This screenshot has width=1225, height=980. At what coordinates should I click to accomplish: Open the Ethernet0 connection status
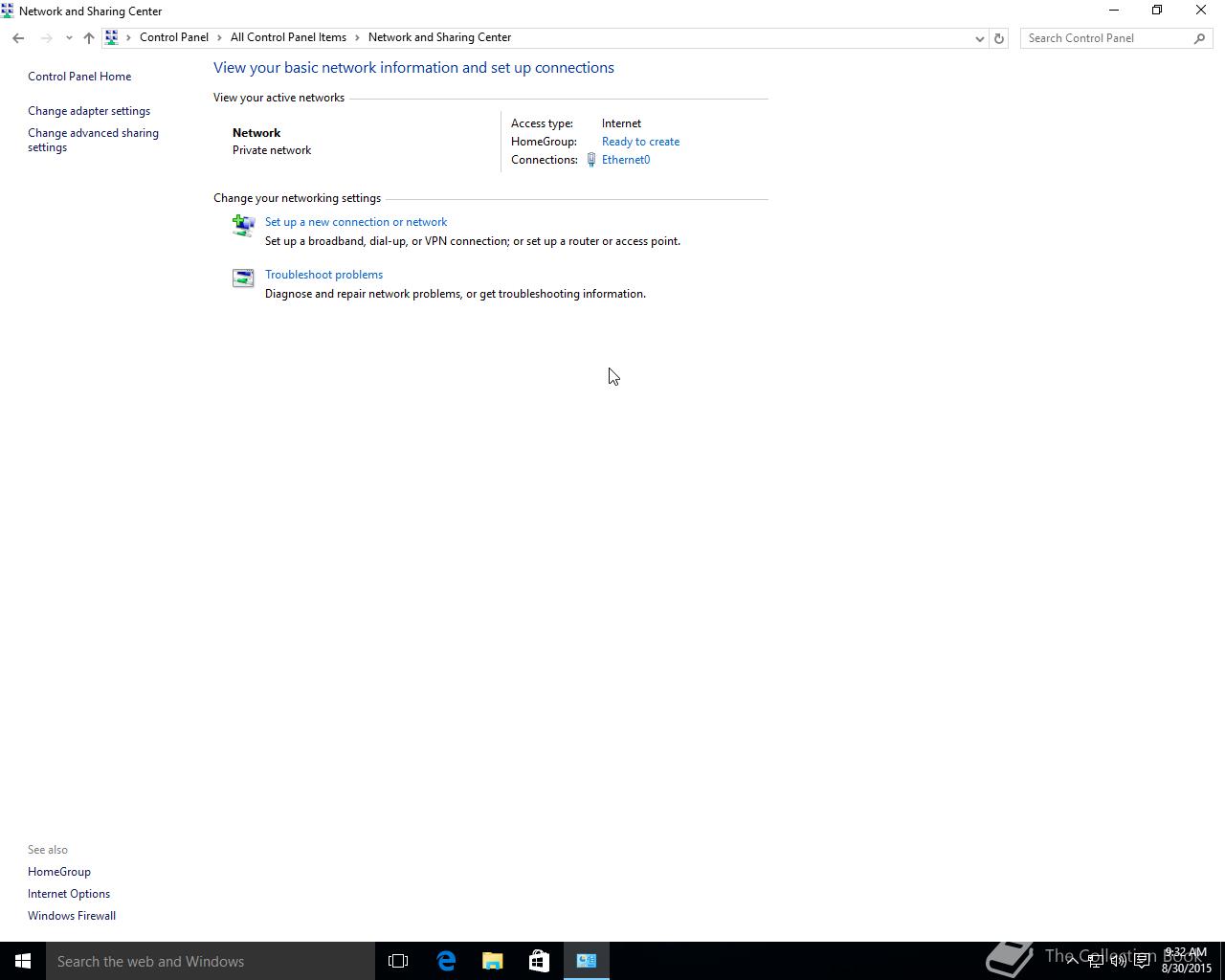click(626, 160)
